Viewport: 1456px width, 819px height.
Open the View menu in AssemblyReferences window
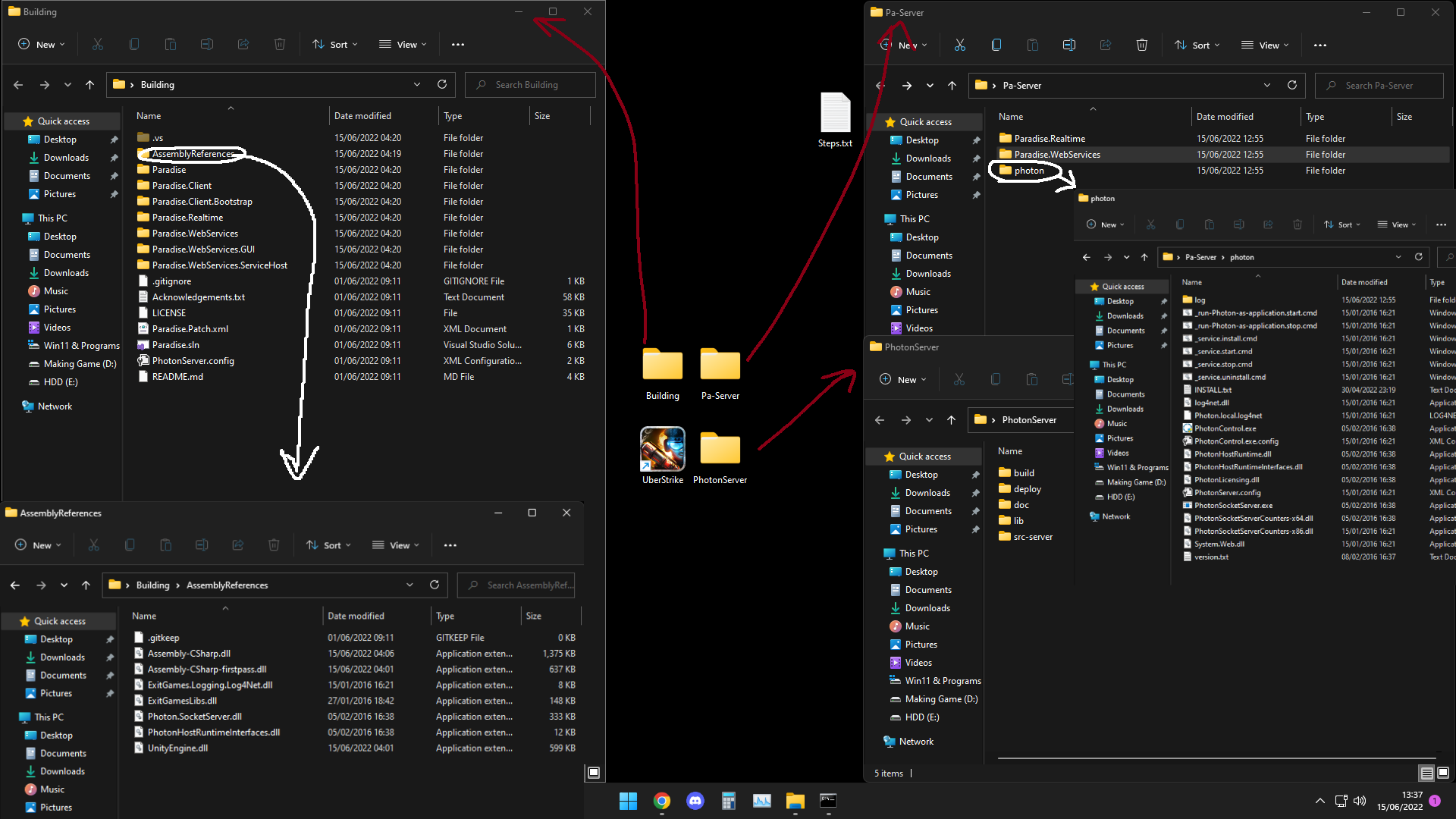(396, 545)
